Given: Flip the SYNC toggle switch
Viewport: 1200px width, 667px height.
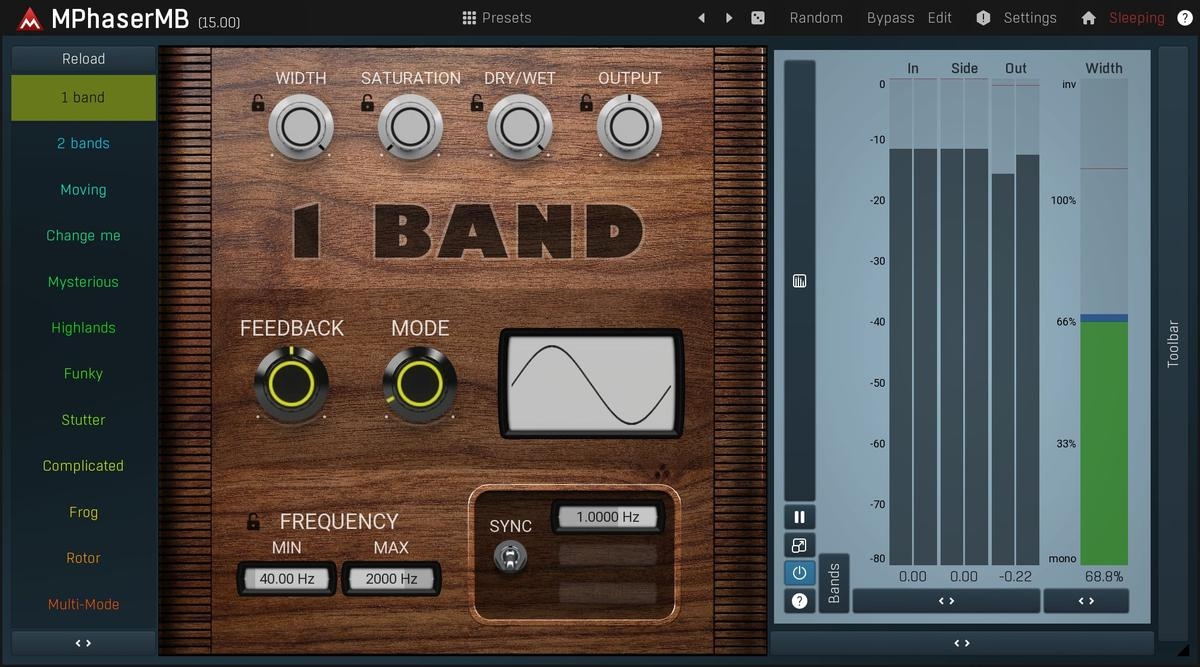Looking at the screenshot, I should [510, 556].
